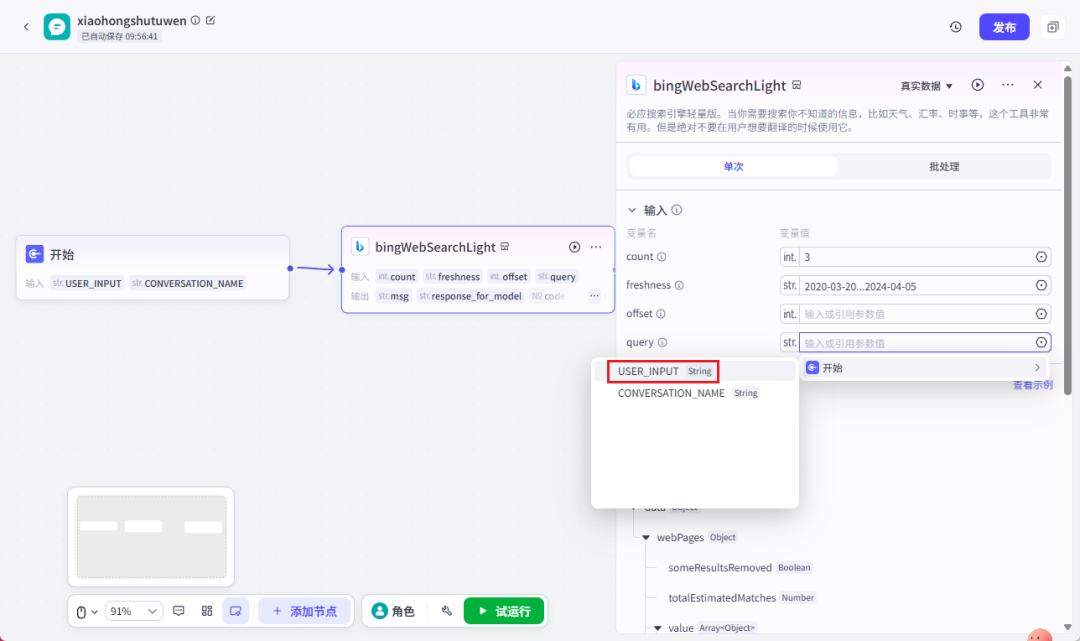Select the 开始 start node on canvas
Screen dimensions: 1080x641
(152, 267)
